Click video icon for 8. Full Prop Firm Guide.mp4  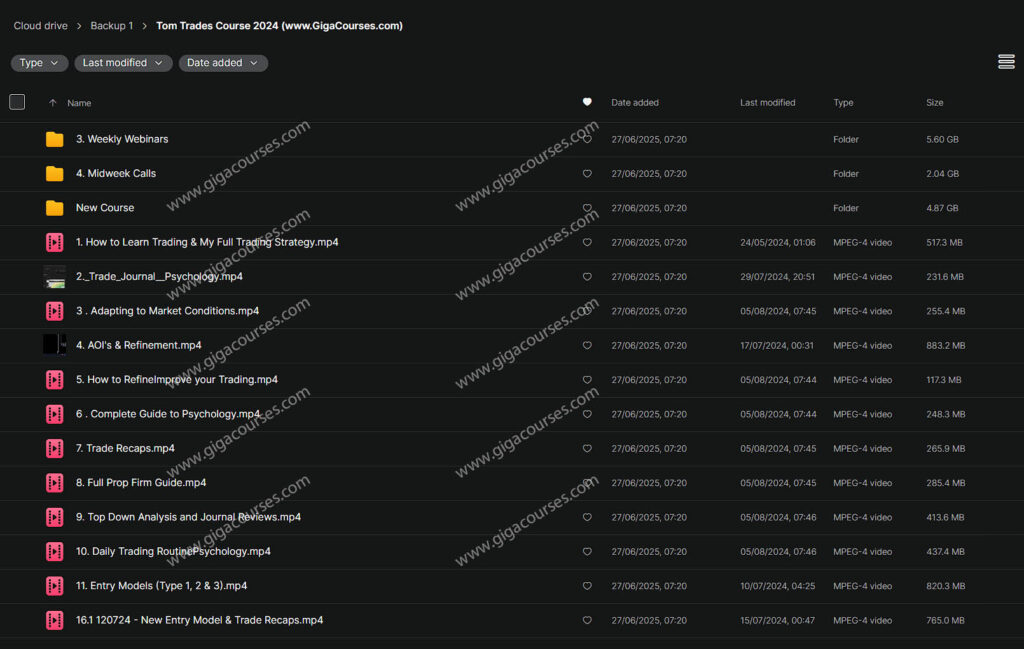point(54,483)
